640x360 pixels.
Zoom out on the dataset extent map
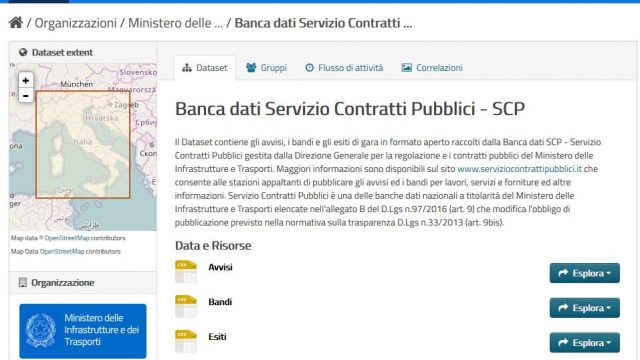point(26,96)
